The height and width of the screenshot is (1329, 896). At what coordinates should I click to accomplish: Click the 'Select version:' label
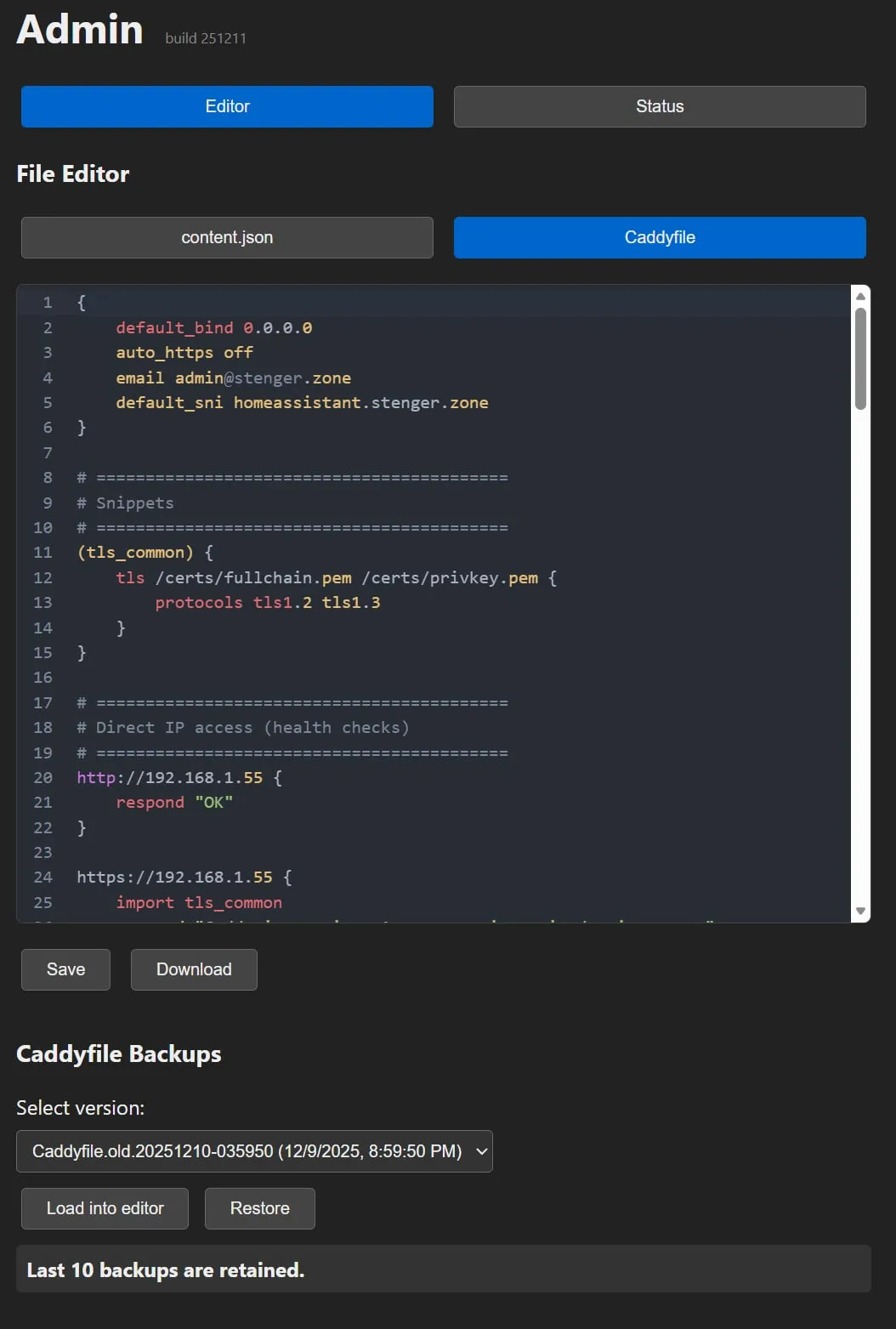(x=81, y=1108)
